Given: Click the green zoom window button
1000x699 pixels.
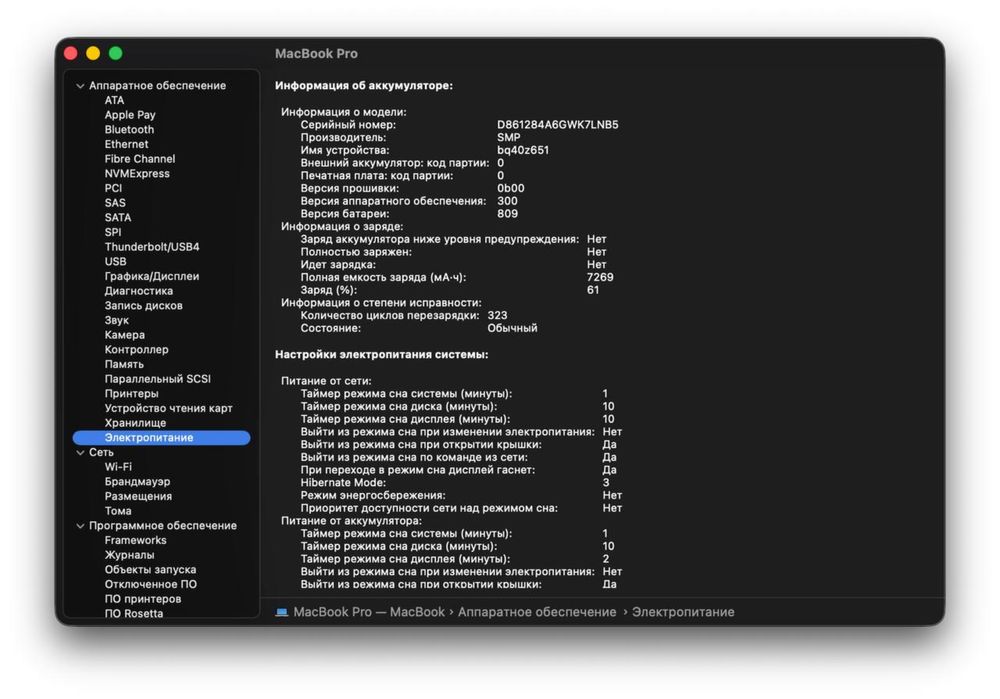Looking at the screenshot, I should pos(115,54).
